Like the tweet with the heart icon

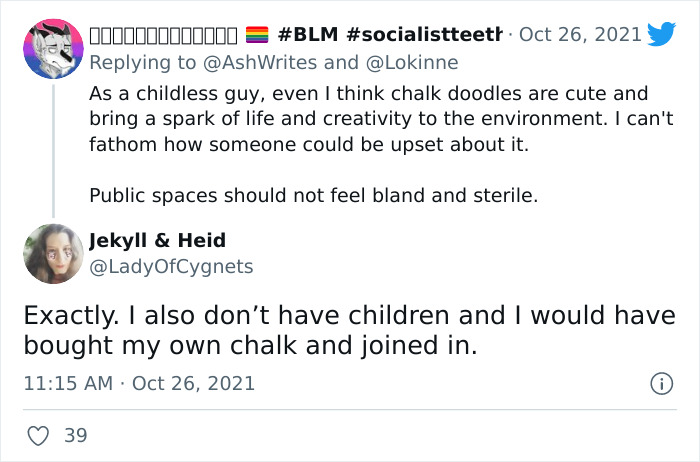click(x=37, y=435)
